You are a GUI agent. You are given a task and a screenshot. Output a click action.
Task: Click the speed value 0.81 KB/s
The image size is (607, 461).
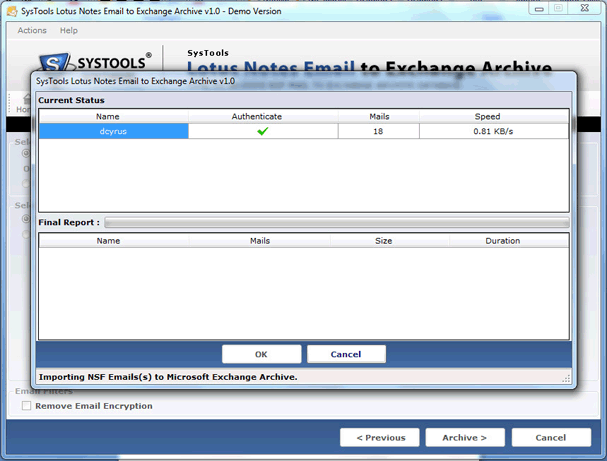(x=493, y=131)
